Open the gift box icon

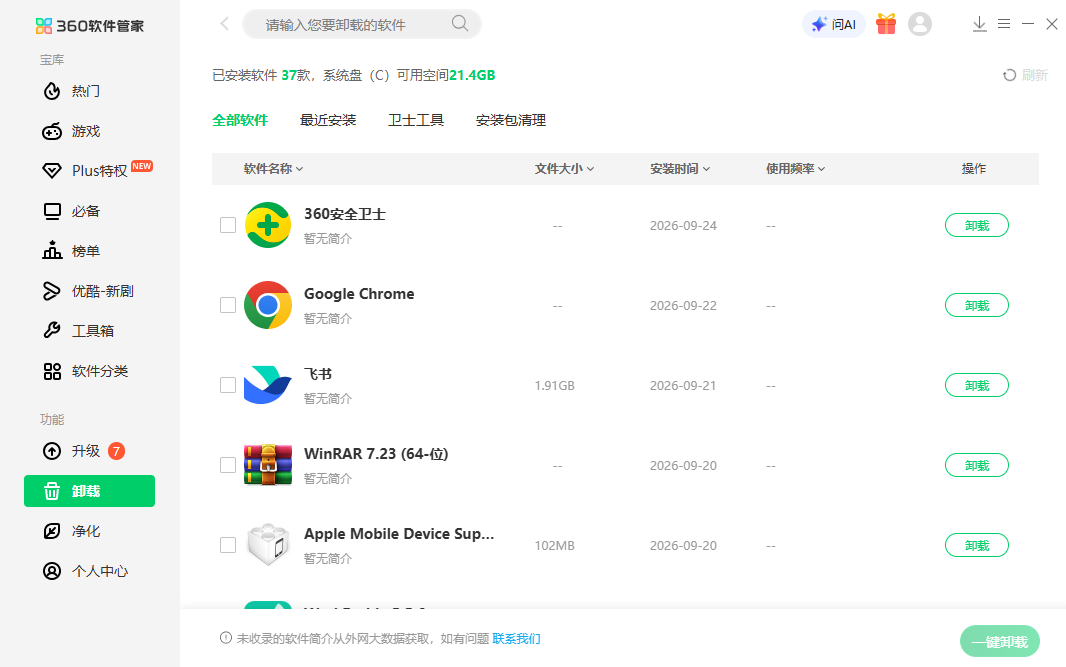click(886, 24)
